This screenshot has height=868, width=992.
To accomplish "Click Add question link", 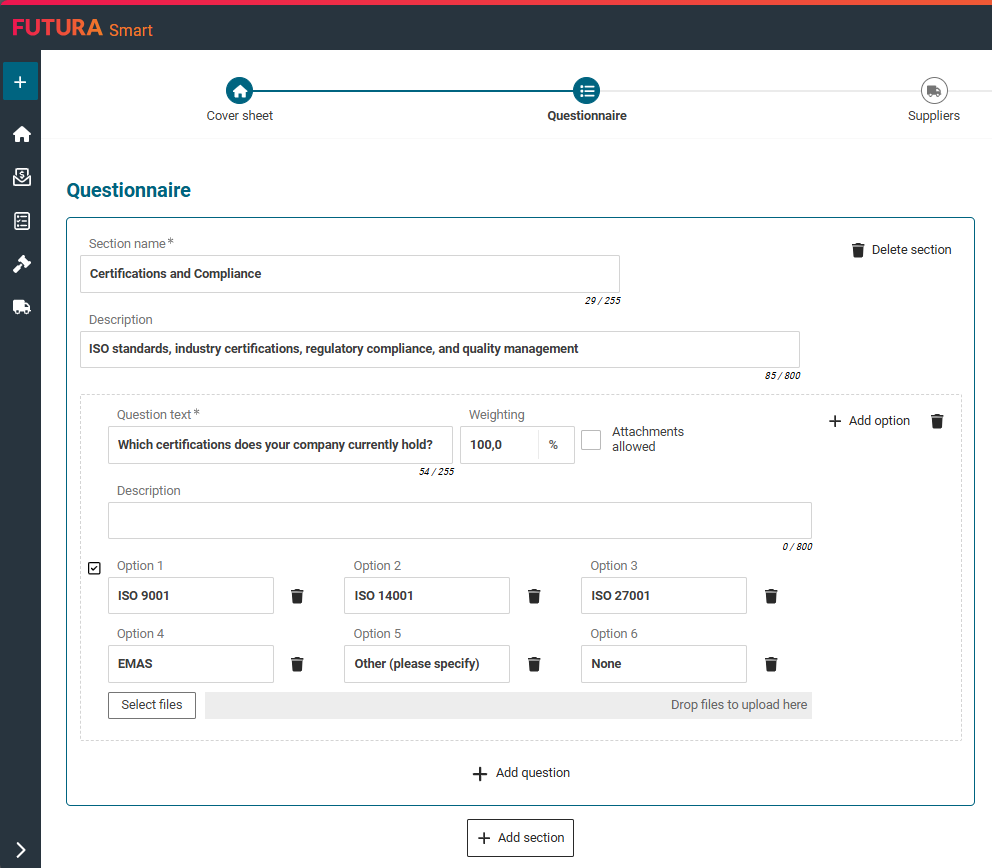I will (x=521, y=773).
